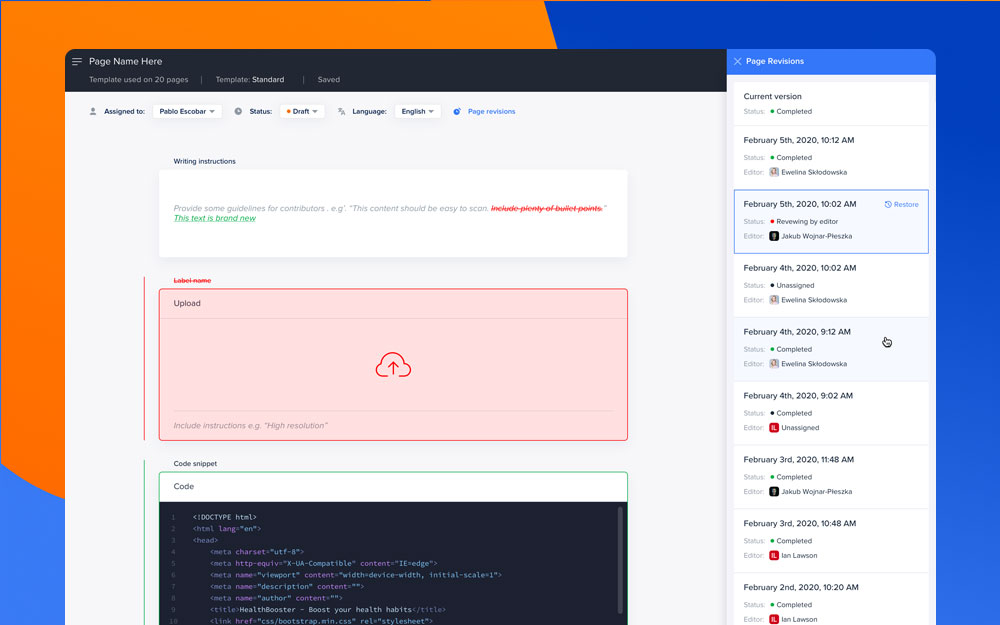Image resolution: width=1000 pixels, height=625 pixels.
Task: Click the Assigned to person icon
Action: tap(93, 112)
